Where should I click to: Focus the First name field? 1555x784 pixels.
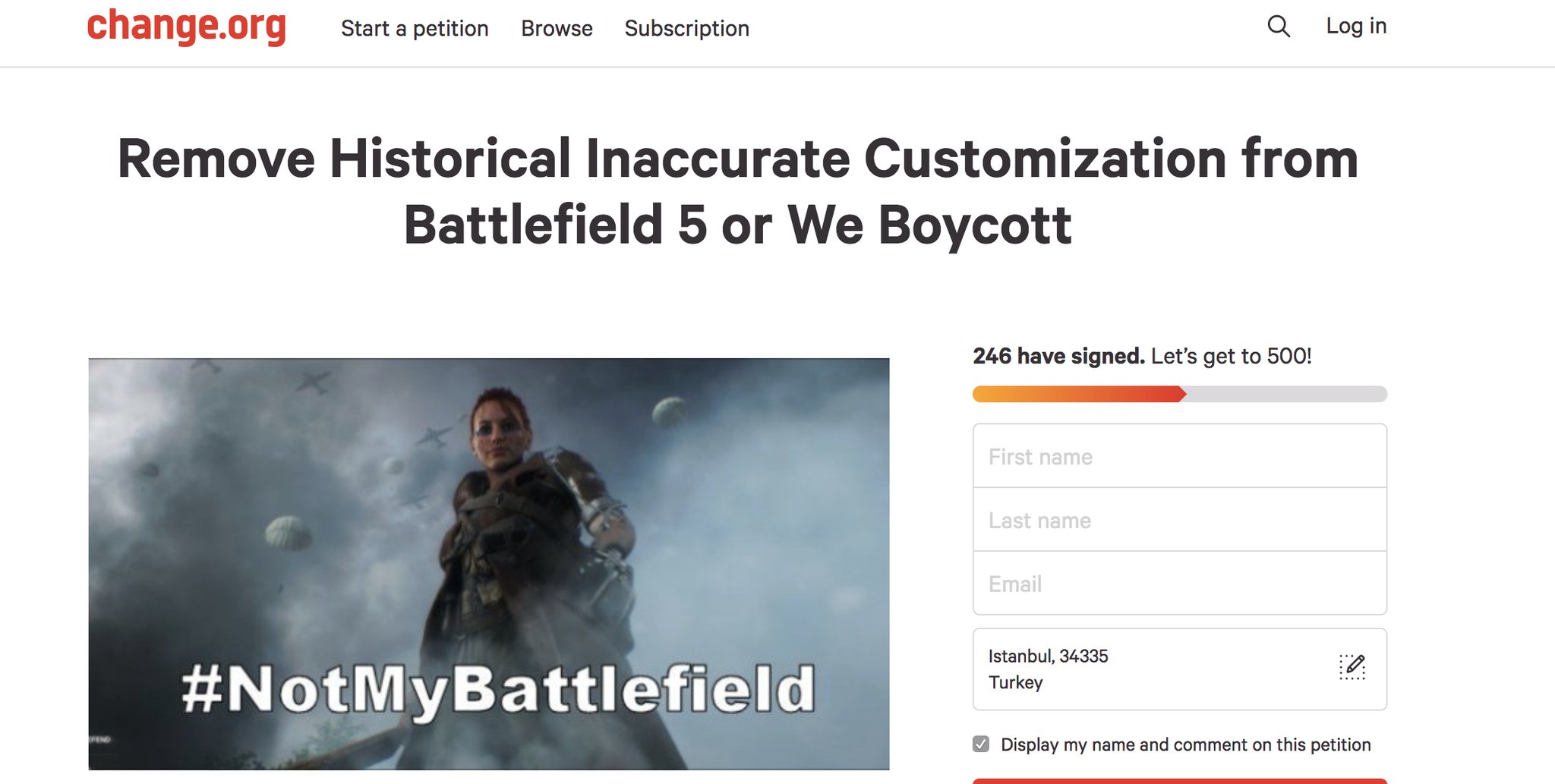click(1179, 457)
